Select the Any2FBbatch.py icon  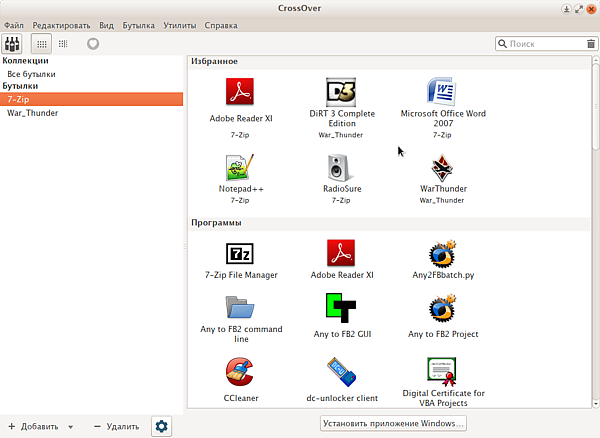click(x=442, y=253)
